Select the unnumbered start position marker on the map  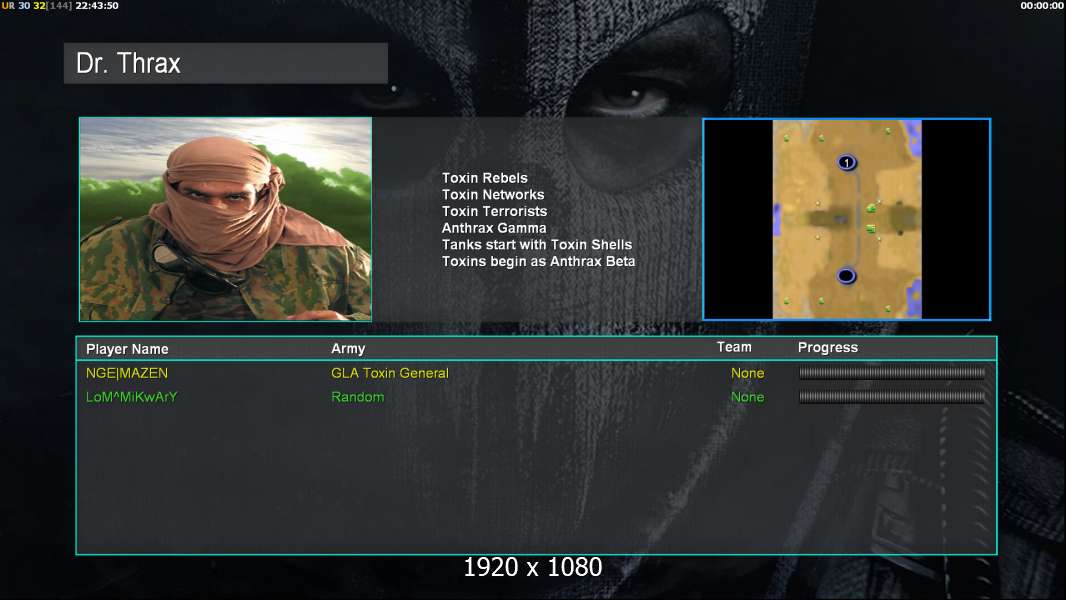tap(846, 276)
